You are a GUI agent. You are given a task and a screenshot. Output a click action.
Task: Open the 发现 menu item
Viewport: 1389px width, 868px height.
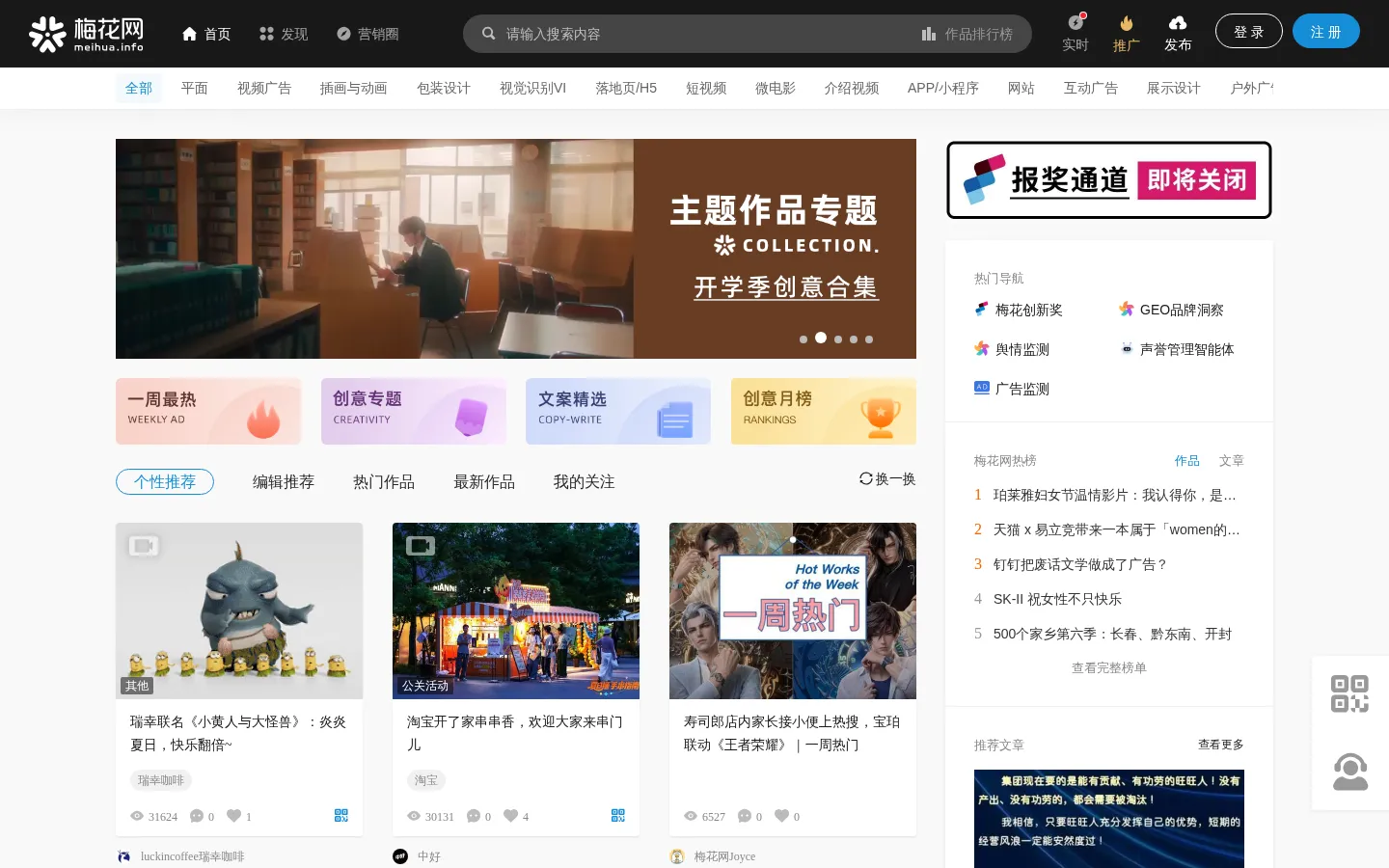pos(284,34)
